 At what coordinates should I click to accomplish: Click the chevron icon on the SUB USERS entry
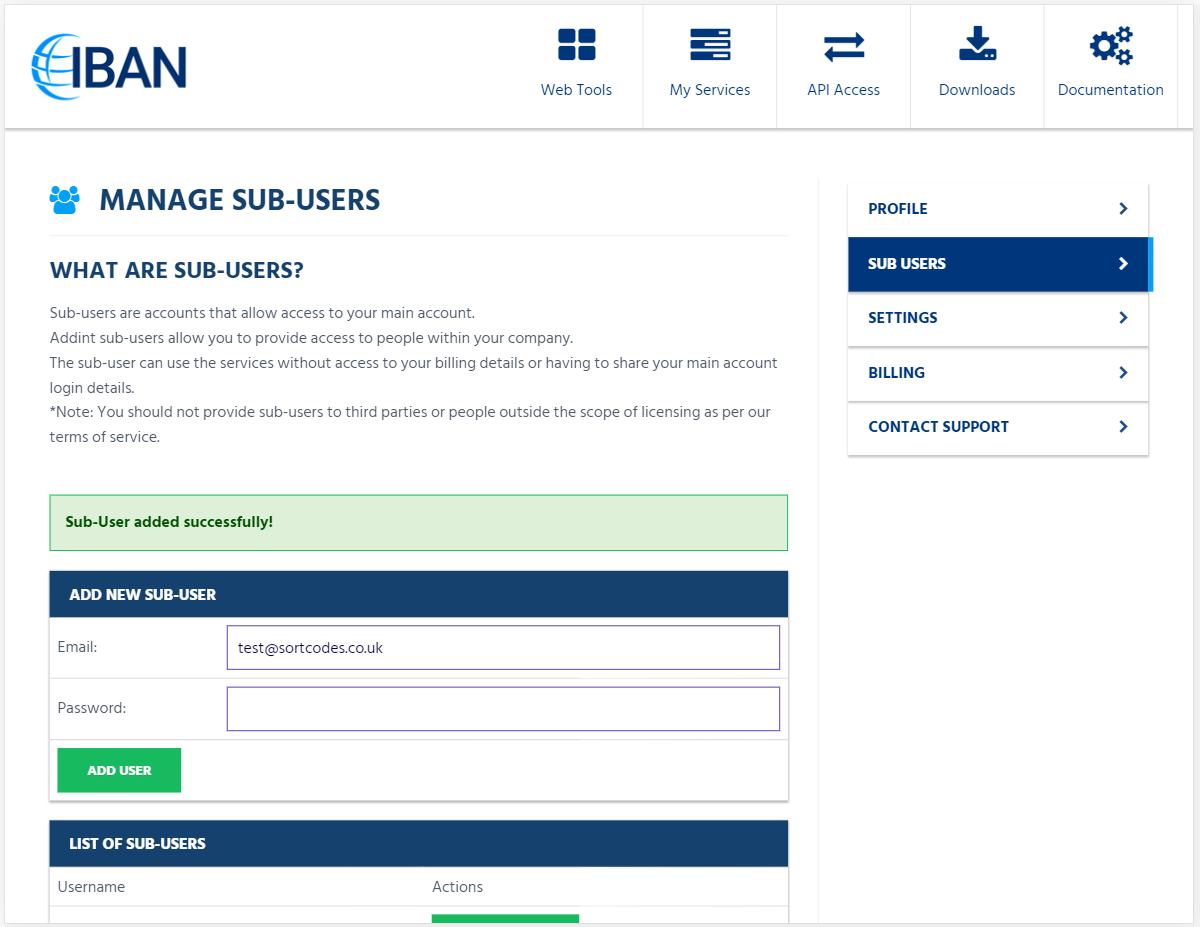pyautogui.click(x=1122, y=264)
